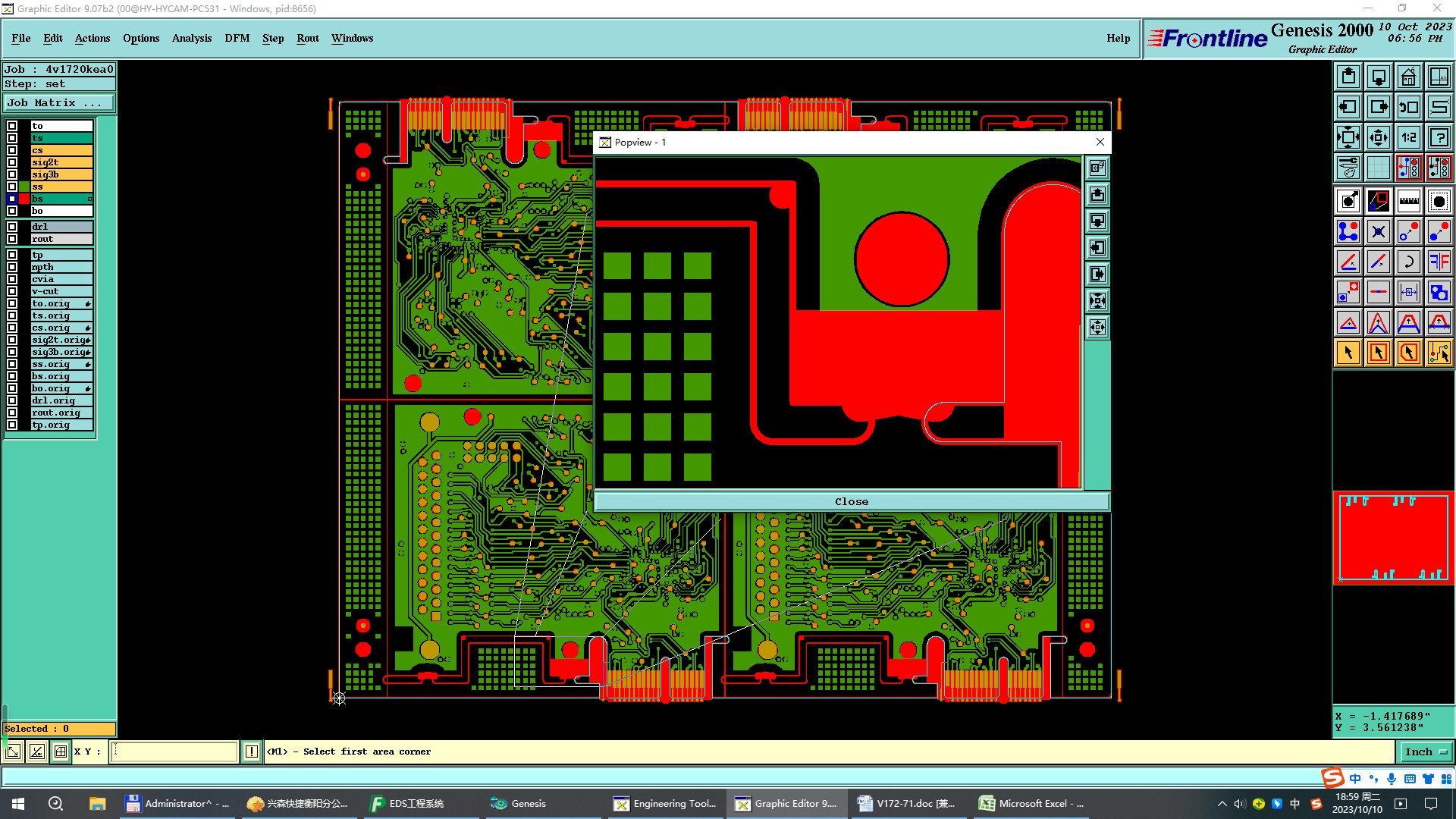Image resolution: width=1456 pixels, height=819 pixels.
Task: Click the X Y coordinate input field
Action: (174, 752)
